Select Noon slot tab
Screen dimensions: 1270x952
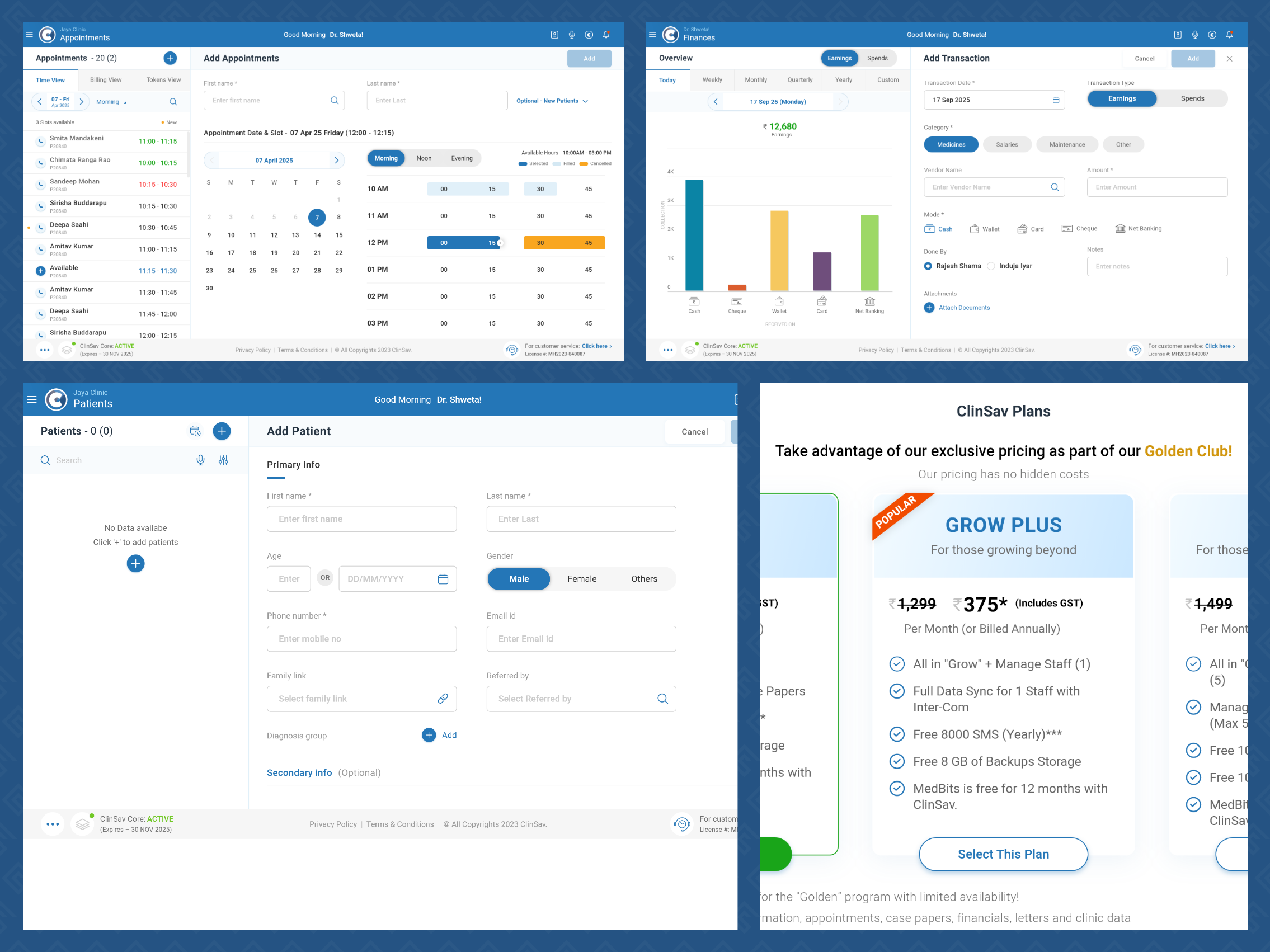point(424,158)
